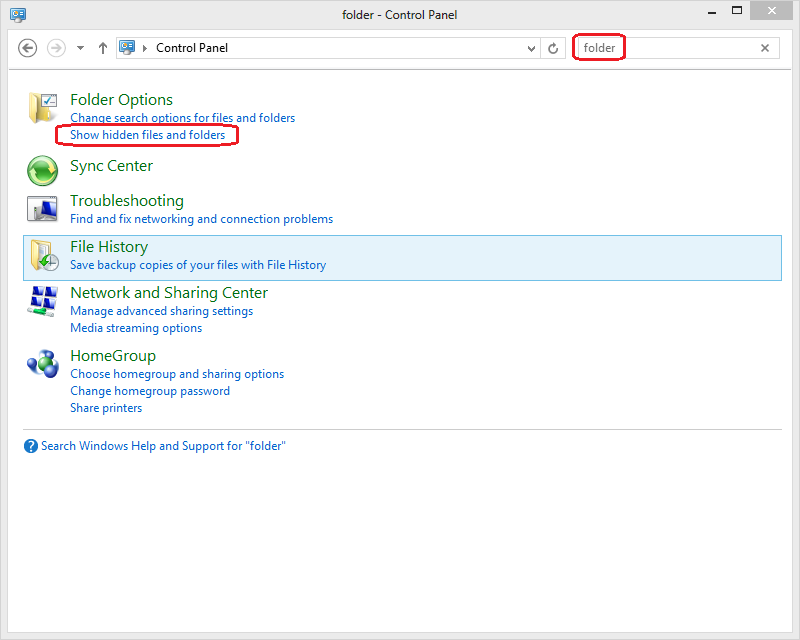Clear the search box with X
The width and height of the screenshot is (800, 640).
pyautogui.click(x=765, y=48)
